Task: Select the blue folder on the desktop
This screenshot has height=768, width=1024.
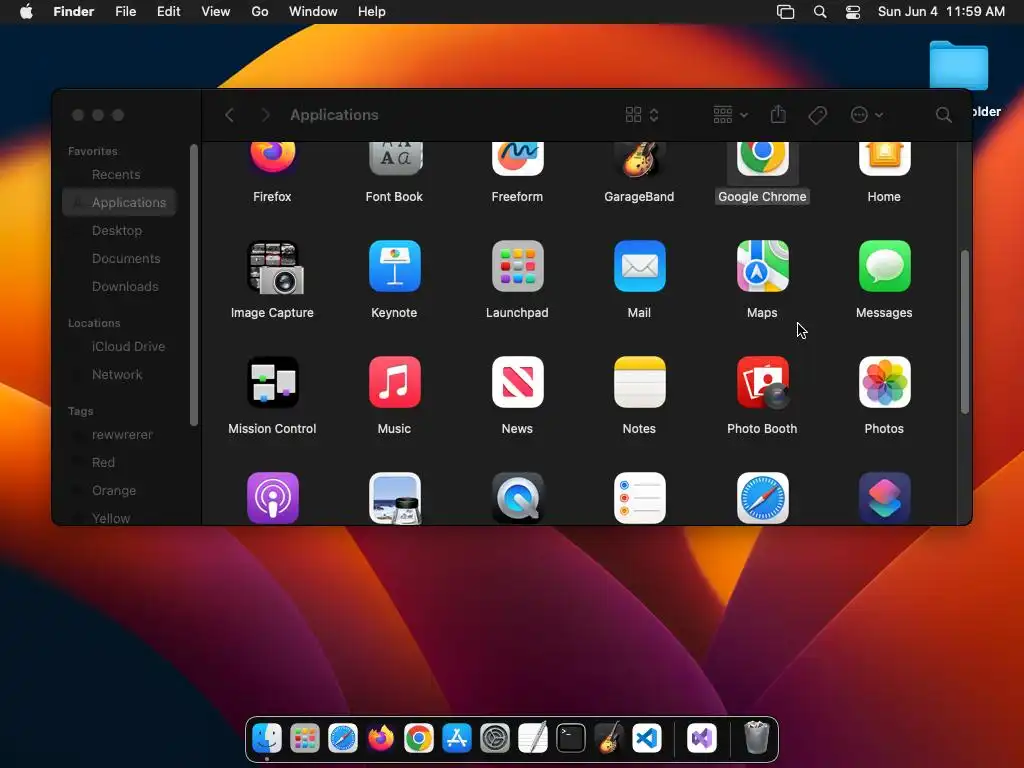Action: click(959, 65)
